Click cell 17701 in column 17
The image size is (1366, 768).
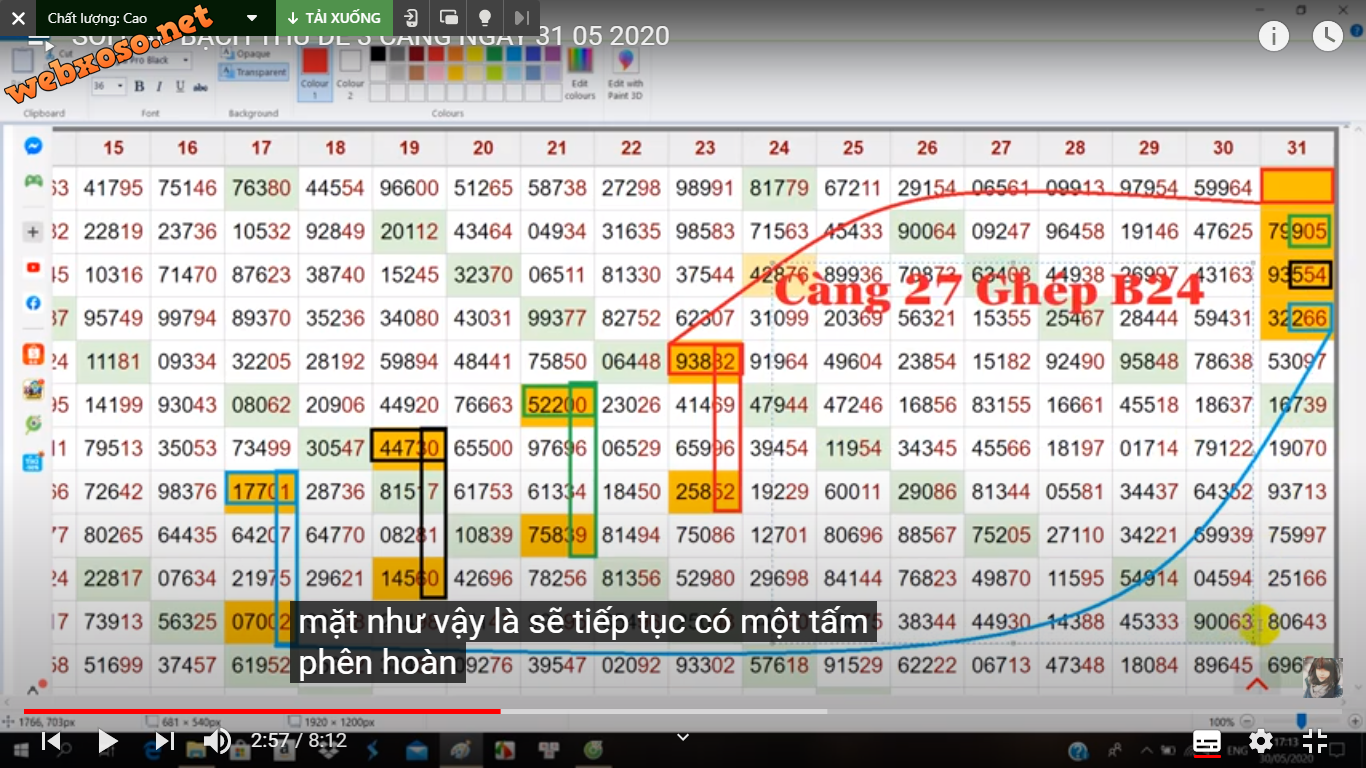point(261,491)
